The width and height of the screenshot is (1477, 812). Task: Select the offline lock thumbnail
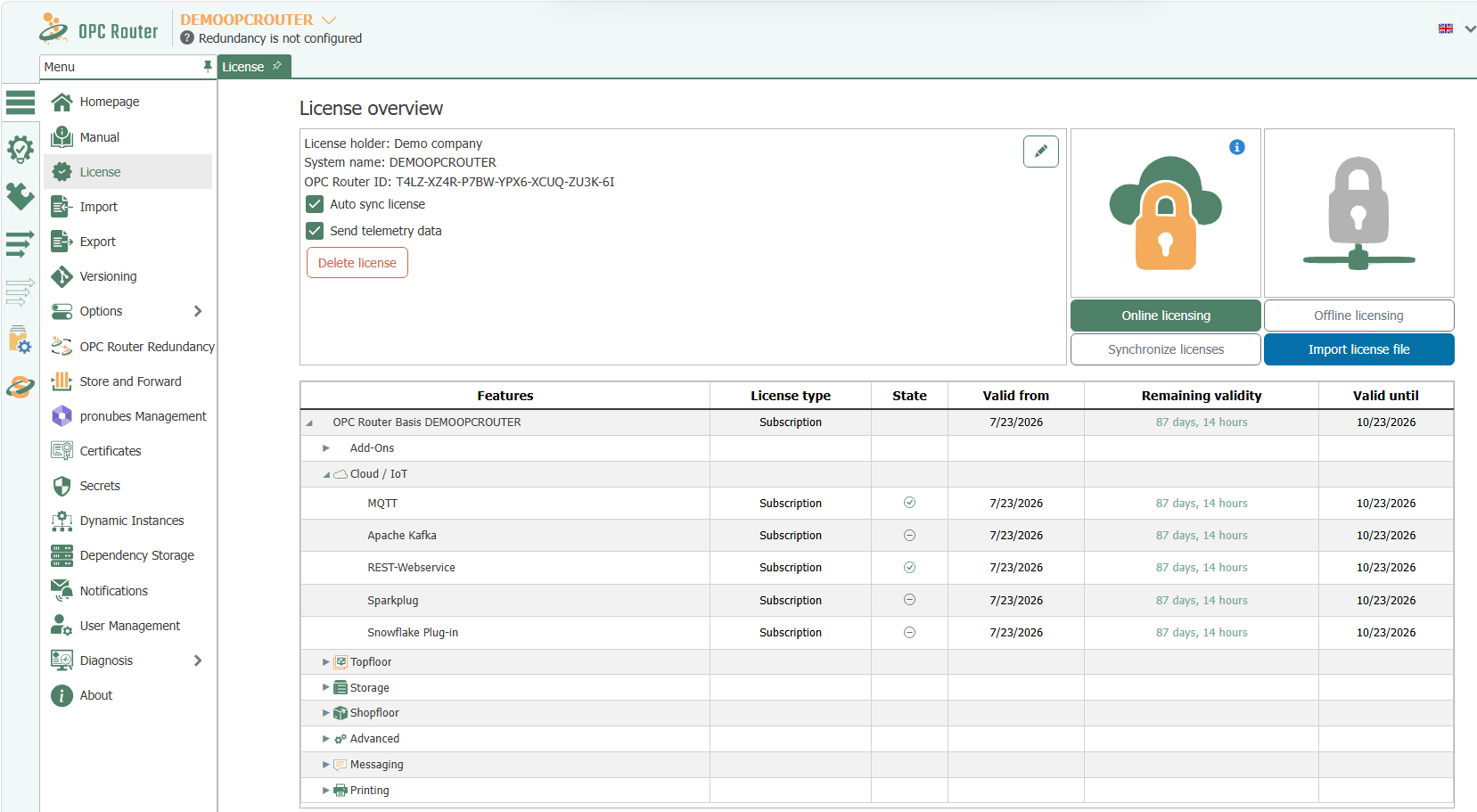(x=1359, y=213)
